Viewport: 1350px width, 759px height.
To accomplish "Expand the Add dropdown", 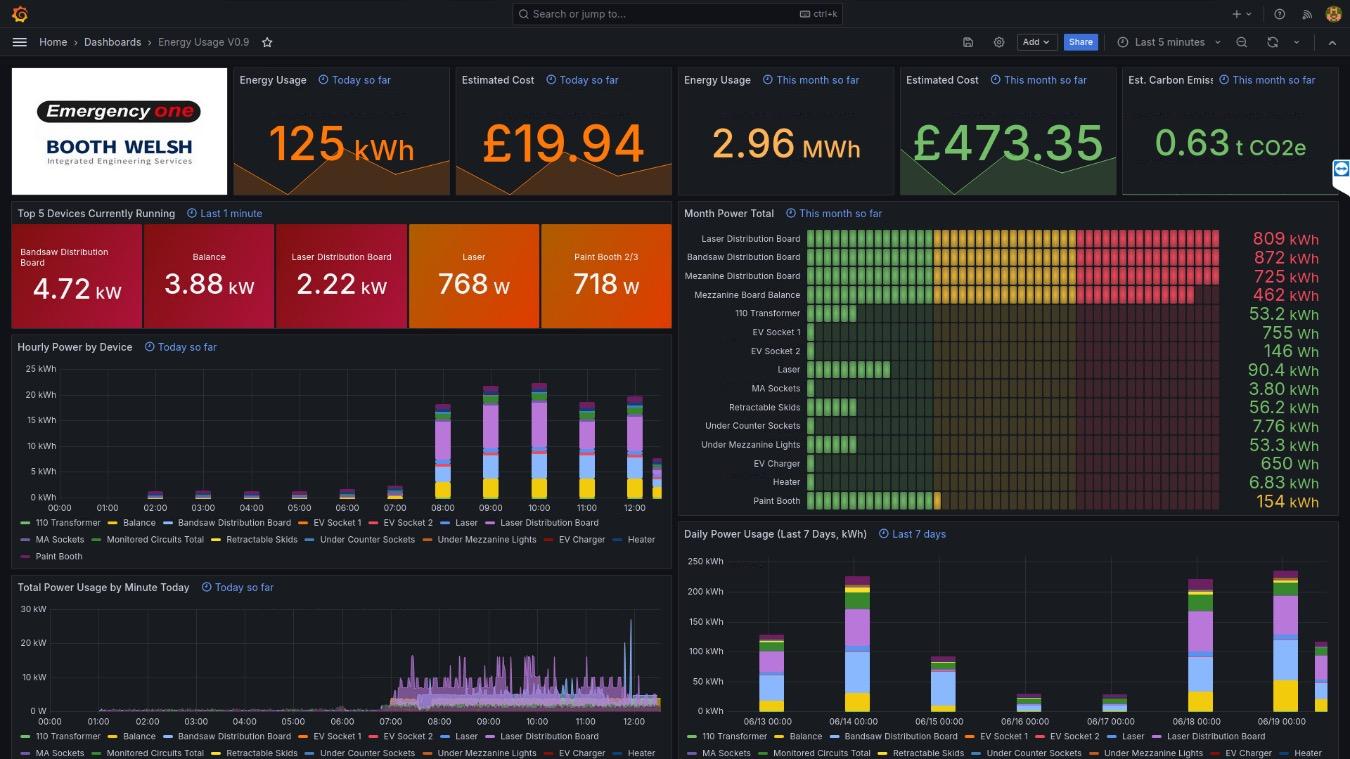I will [x=1036, y=42].
